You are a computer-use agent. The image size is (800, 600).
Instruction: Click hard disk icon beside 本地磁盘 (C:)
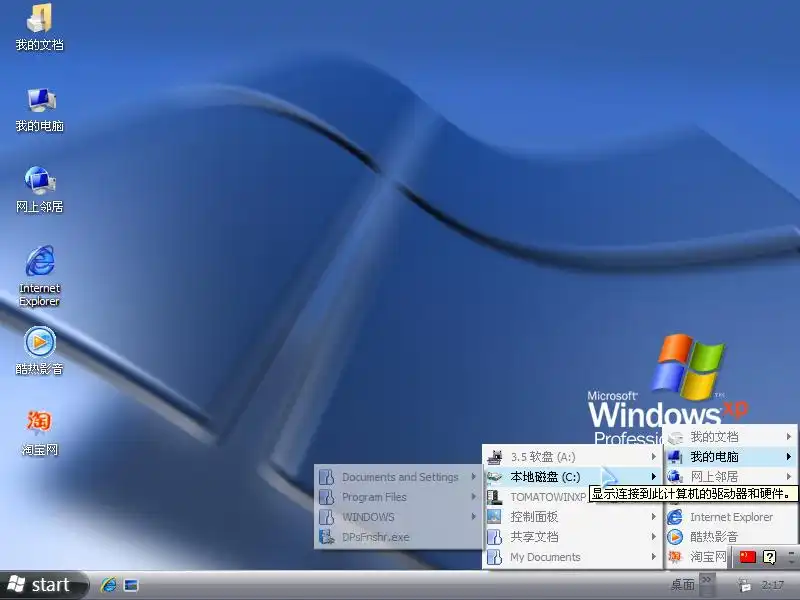tap(494, 477)
